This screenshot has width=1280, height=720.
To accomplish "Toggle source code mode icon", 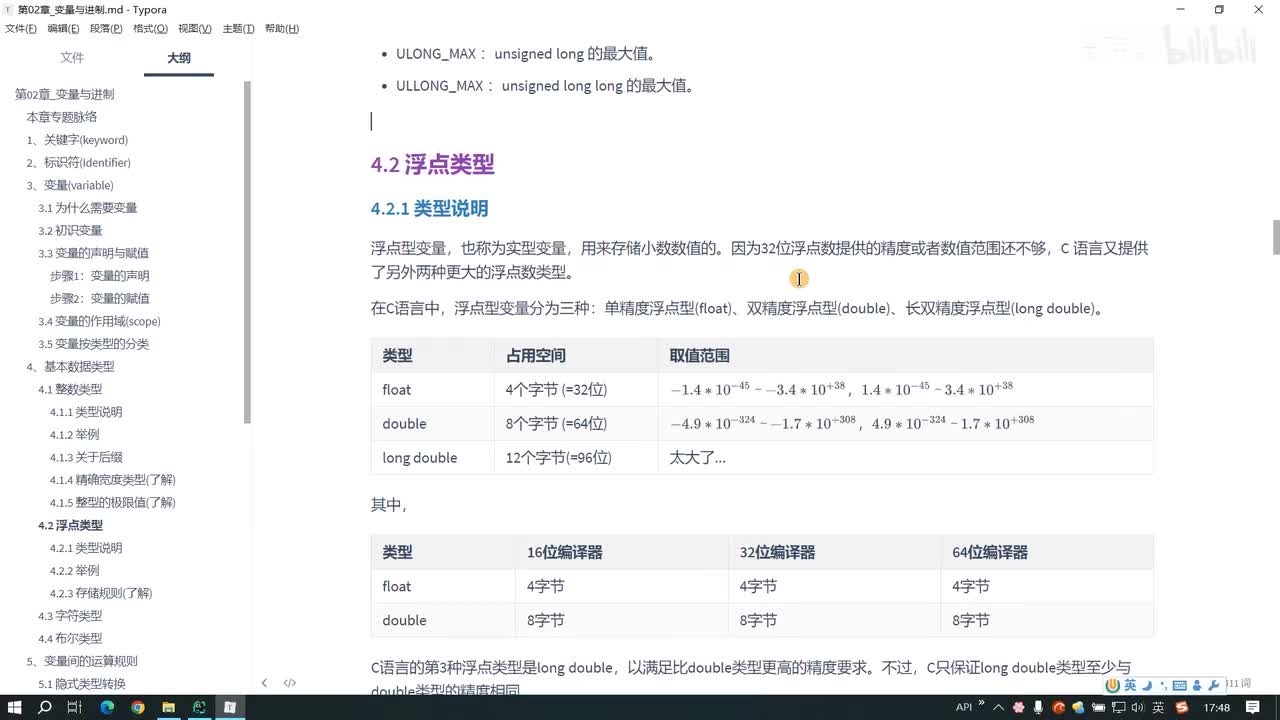I will tap(289, 683).
